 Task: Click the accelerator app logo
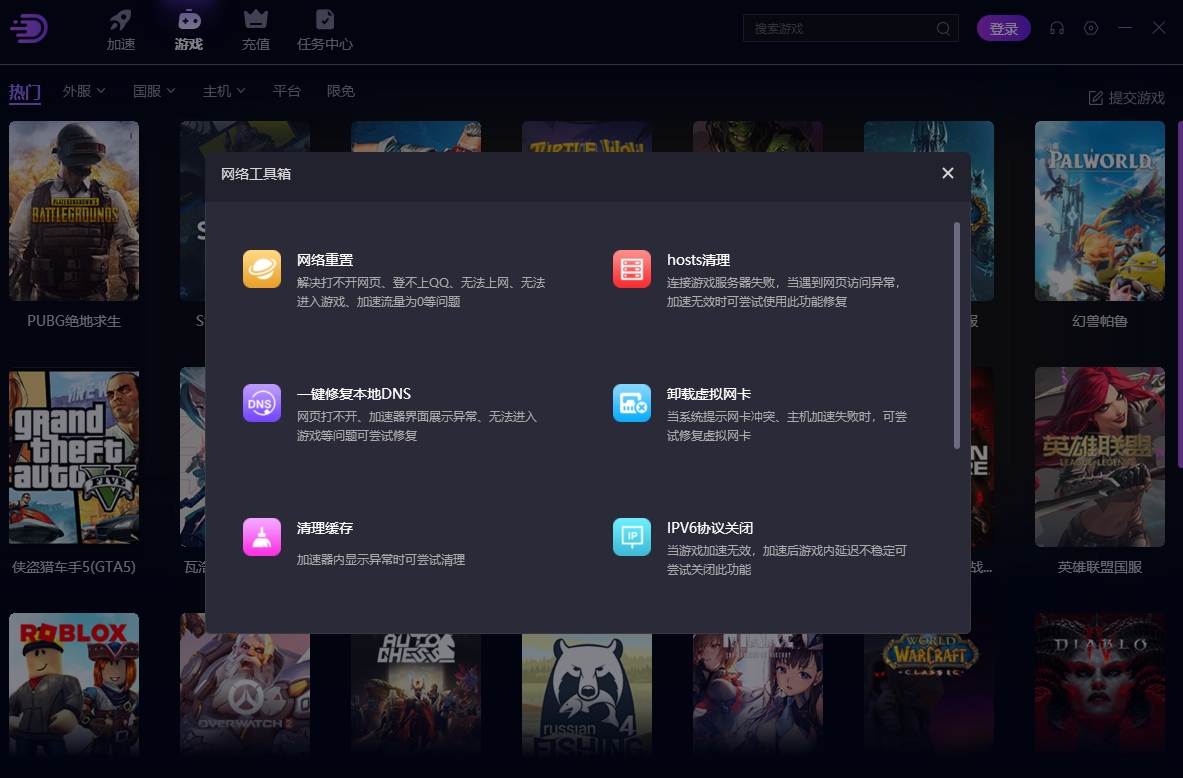pos(29,29)
